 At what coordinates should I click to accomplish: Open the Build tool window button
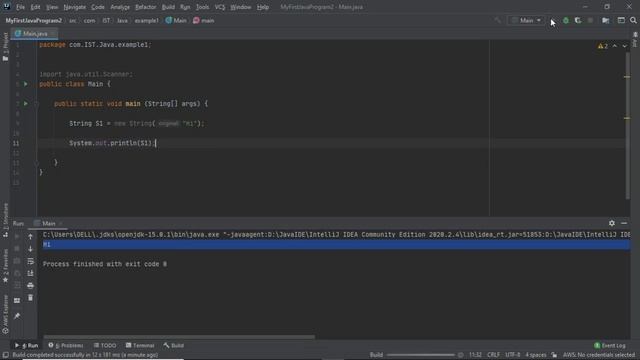point(174,345)
